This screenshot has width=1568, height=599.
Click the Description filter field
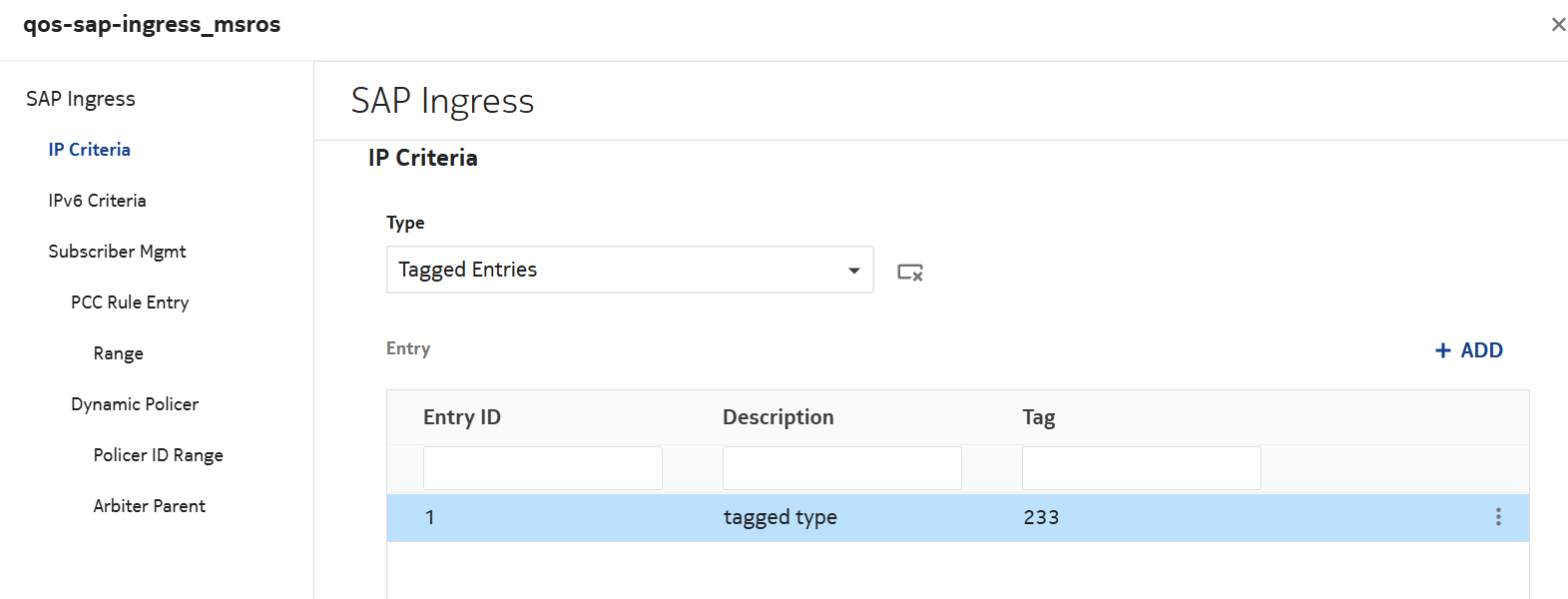(x=841, y=468)
